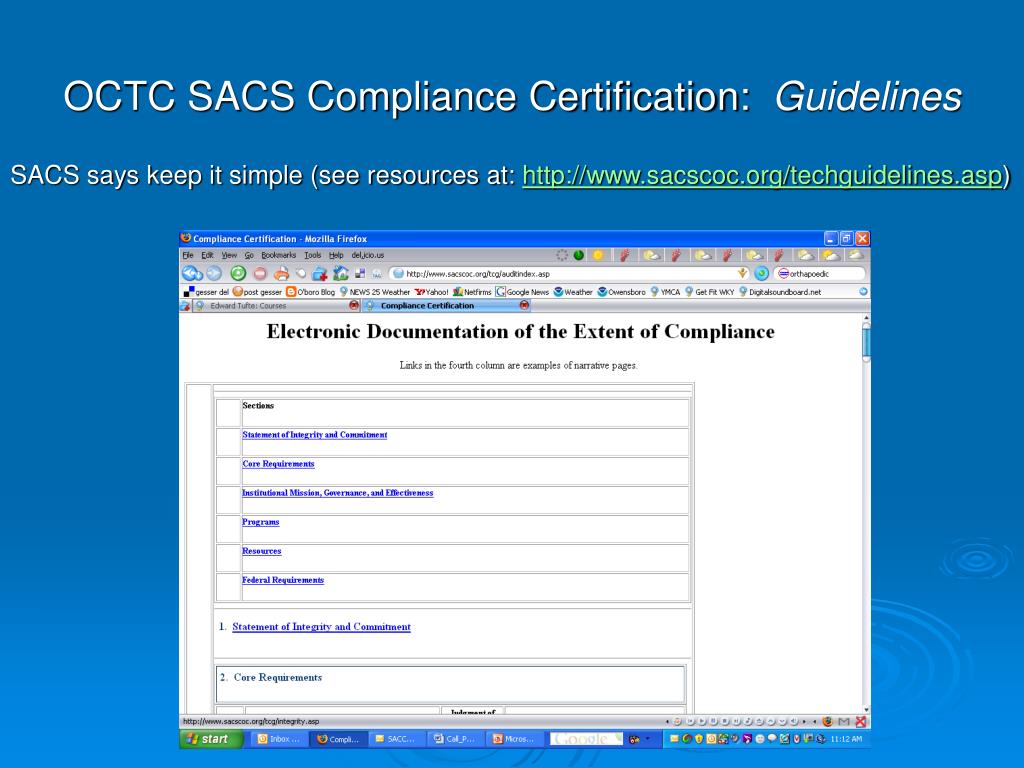Click the green Go button beside address bar
Screen dimensions: 1024x768
(x=761, y=274)
